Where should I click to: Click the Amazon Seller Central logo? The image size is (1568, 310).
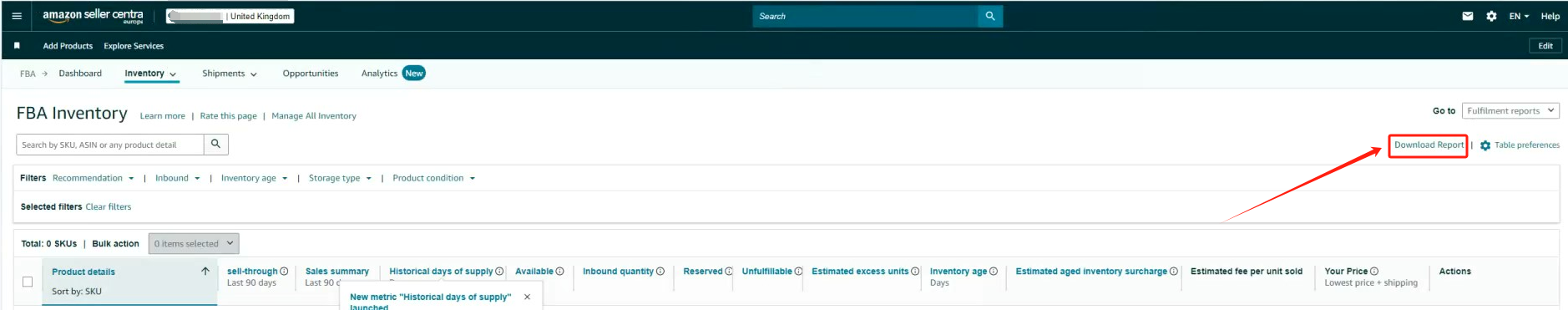pos(93,16)
